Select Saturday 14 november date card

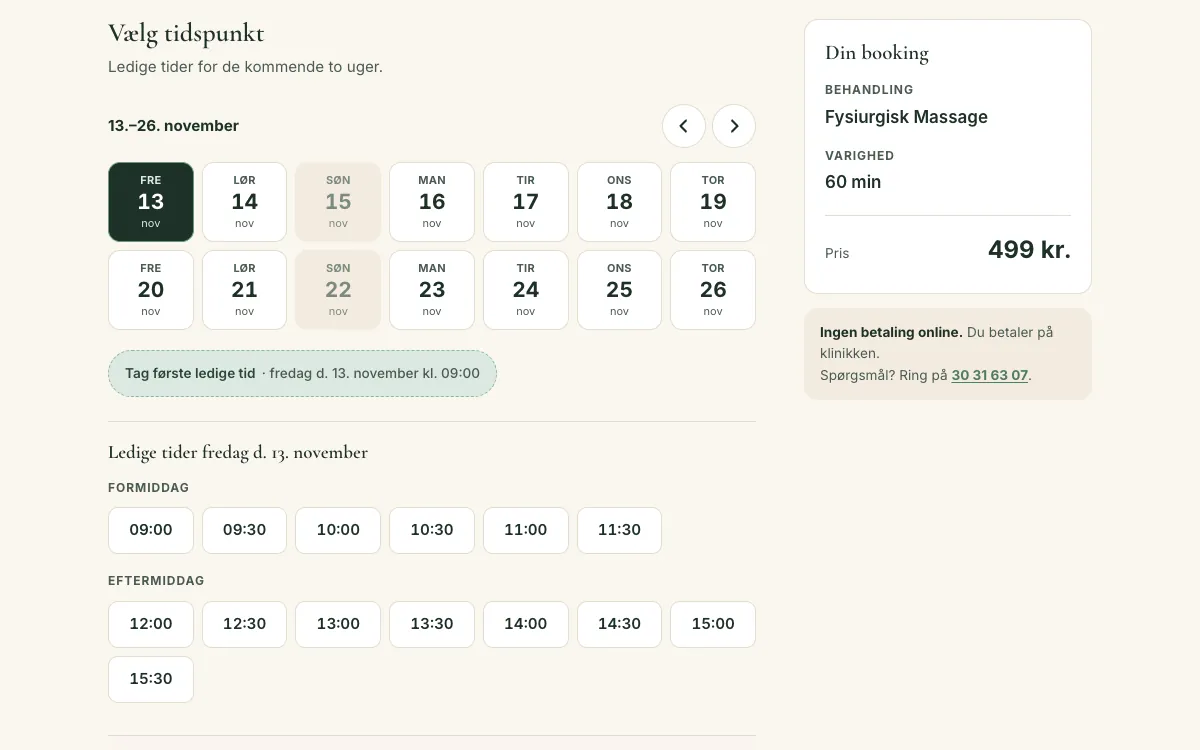[244, 202]
